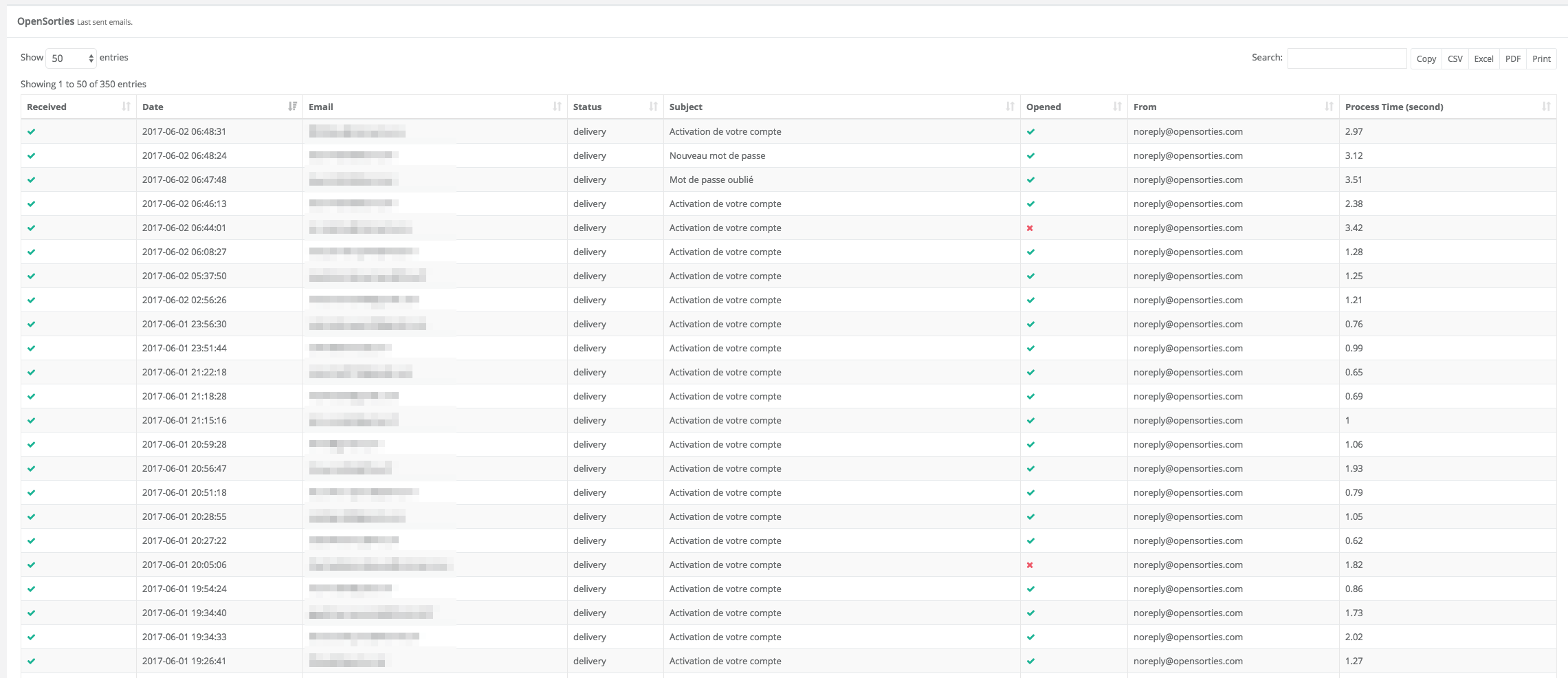Image resolution: width=1568 pixels, height=678 pixels.
Task: Sort by Process Time column sort icon
Action: click(x=1546, y=107)
